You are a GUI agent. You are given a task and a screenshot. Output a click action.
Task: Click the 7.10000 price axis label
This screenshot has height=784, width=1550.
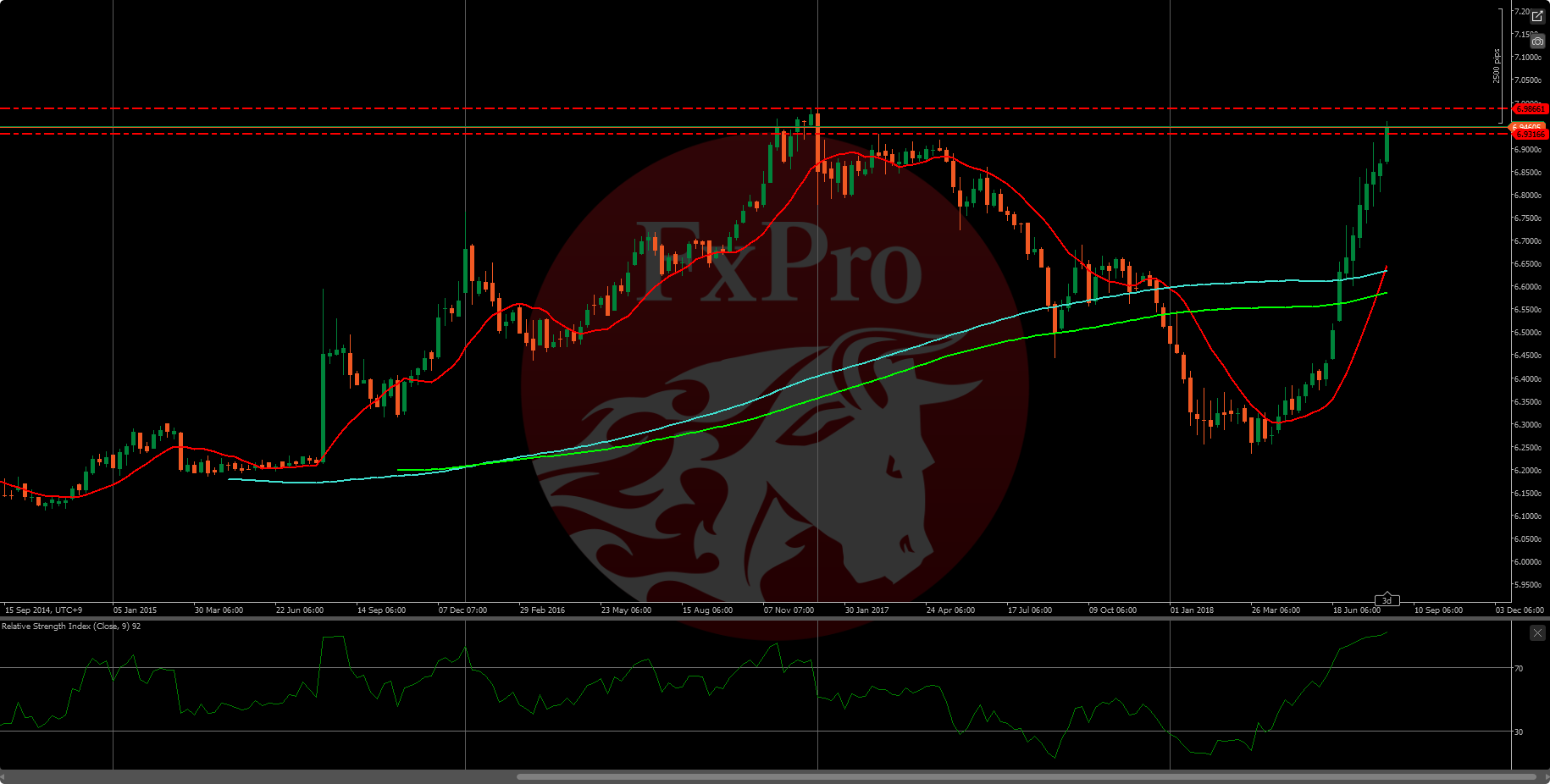1527,58
